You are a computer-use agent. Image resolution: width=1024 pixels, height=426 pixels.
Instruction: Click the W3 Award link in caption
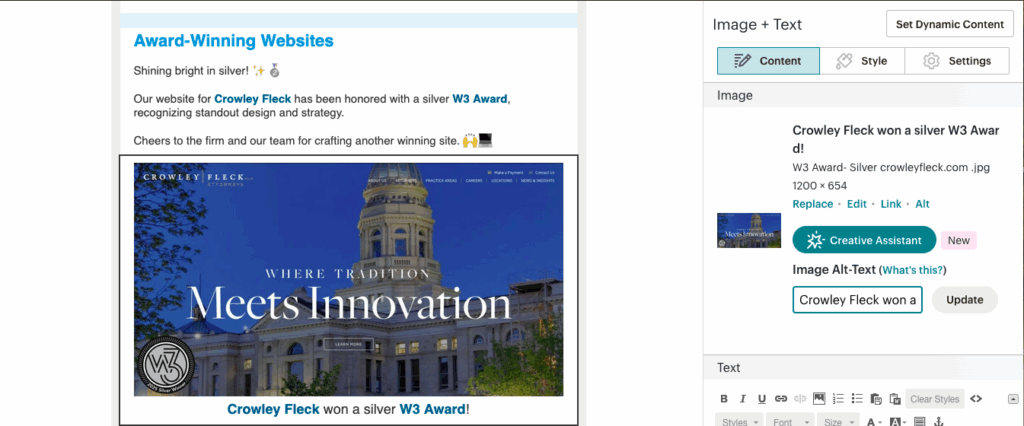click(432, 409)
